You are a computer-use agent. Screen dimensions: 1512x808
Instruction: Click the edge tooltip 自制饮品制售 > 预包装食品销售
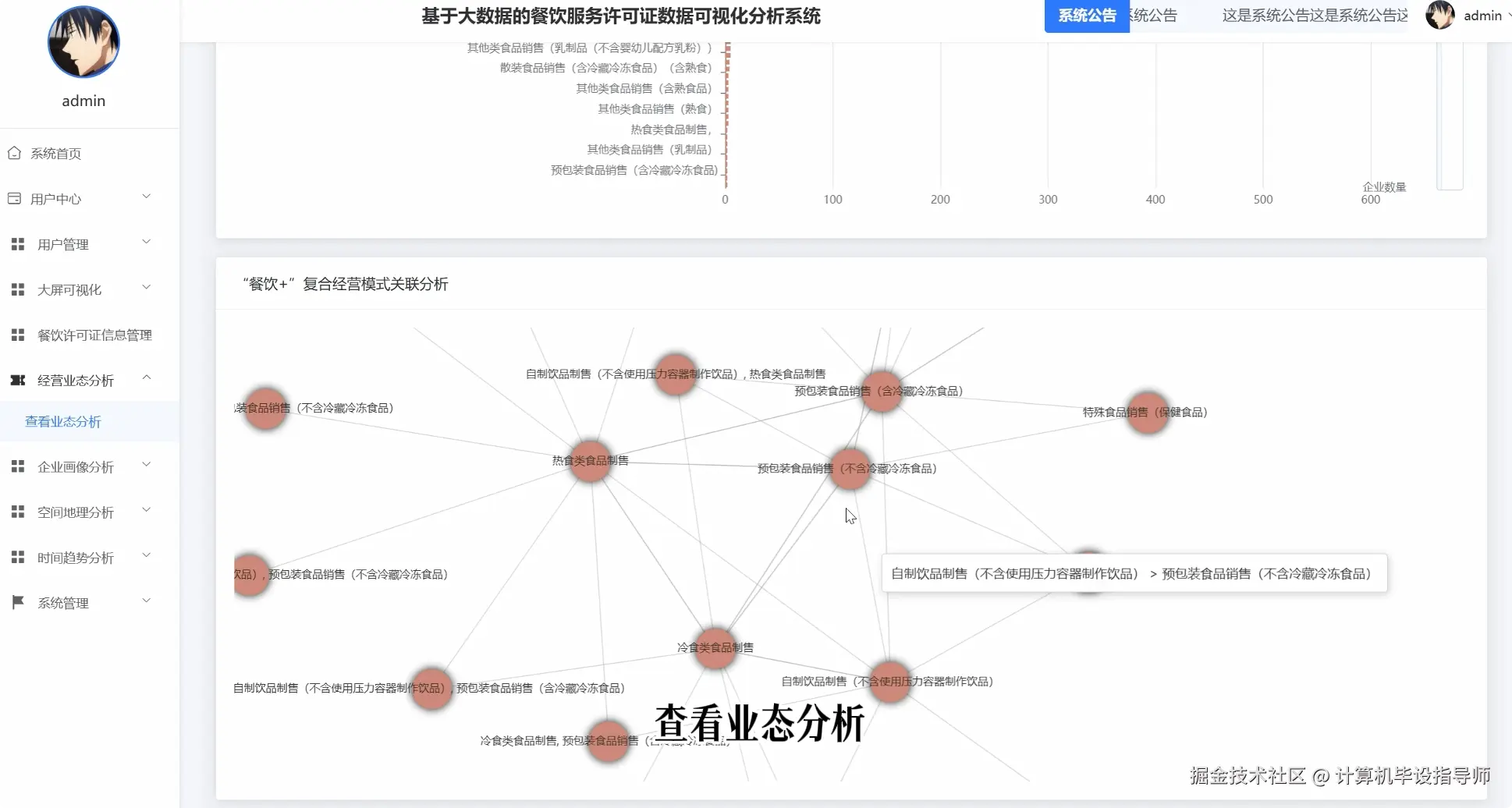coord(1134,573)
